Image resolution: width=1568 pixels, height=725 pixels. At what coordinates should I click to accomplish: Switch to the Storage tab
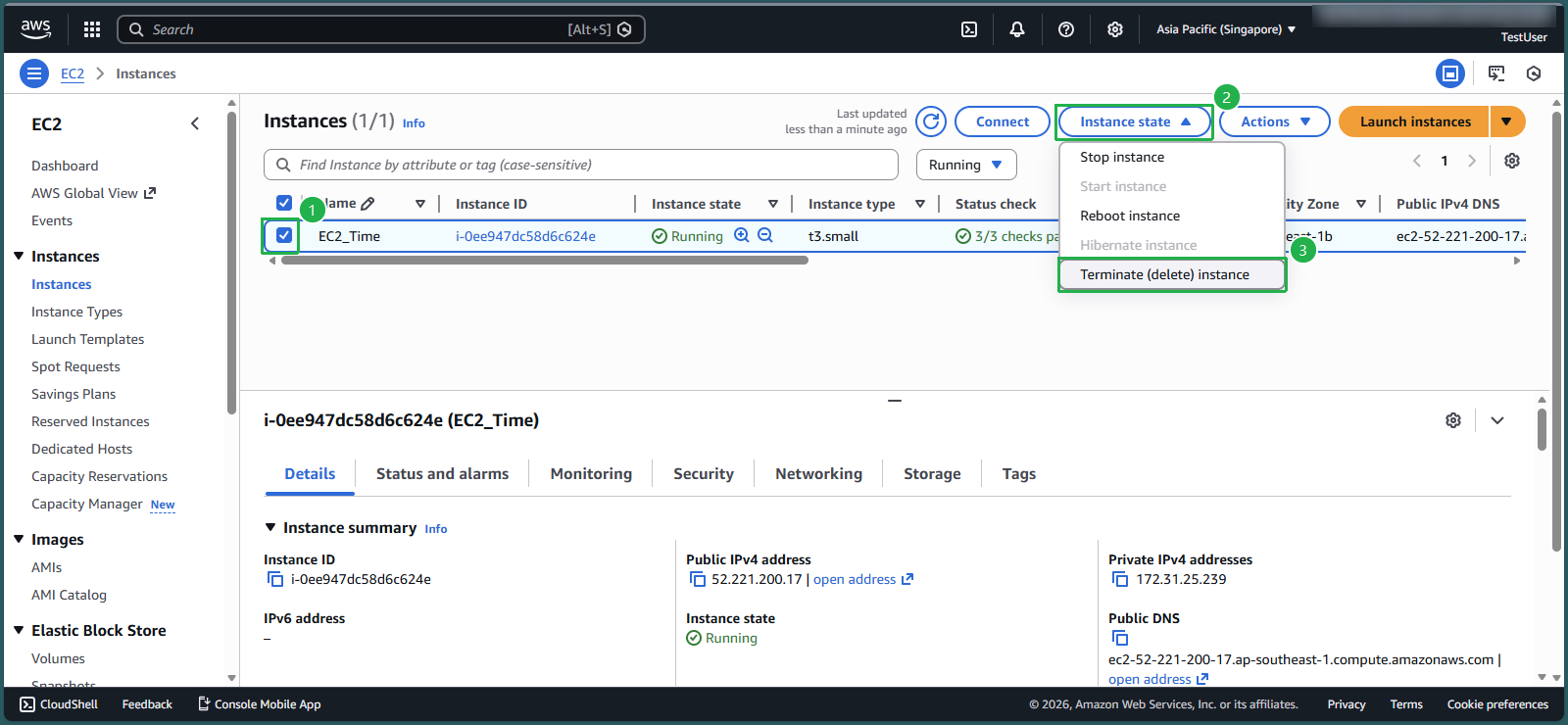point(932,473)
